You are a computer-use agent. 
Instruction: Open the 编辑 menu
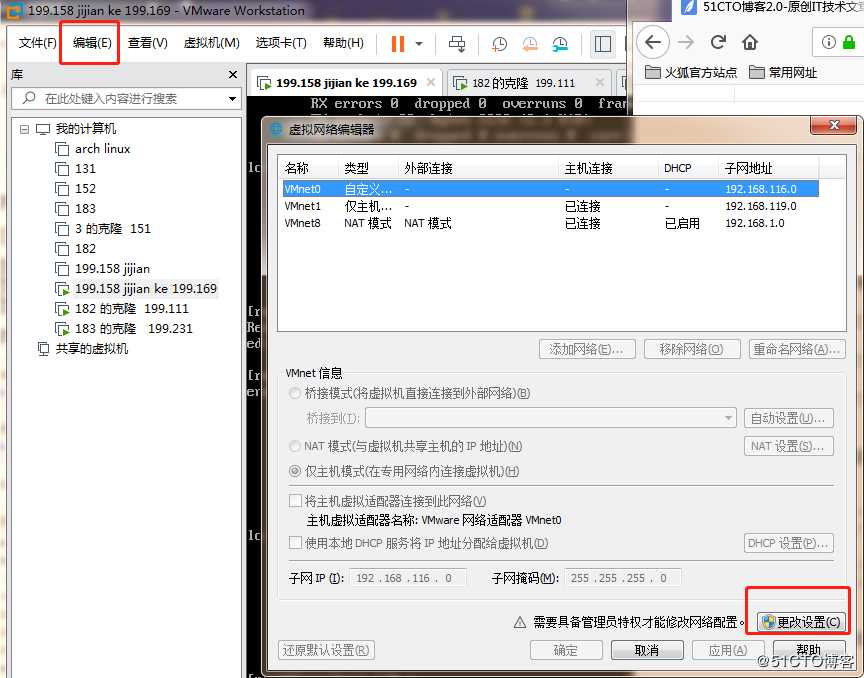click(x=92, y=43)
